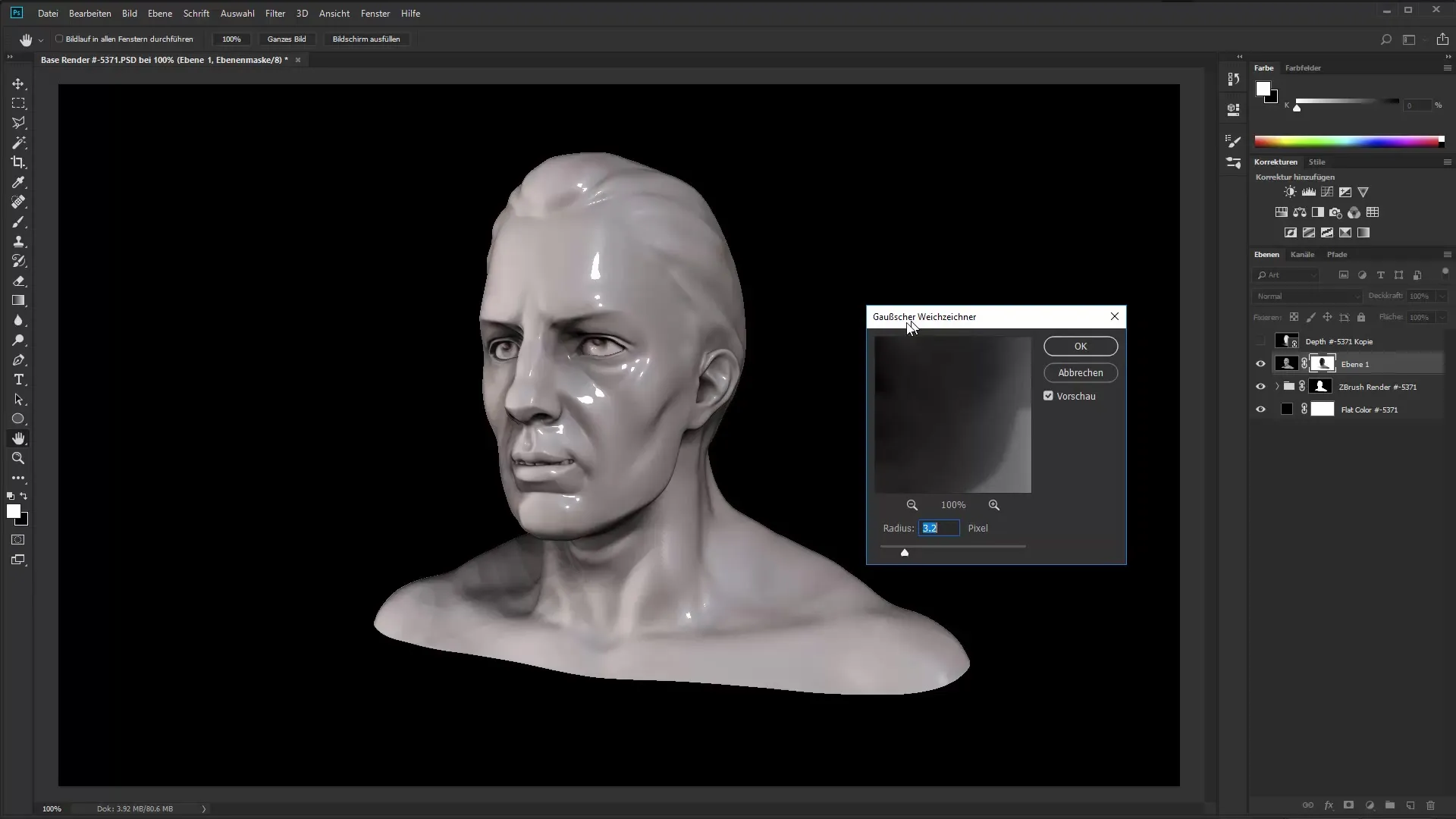Screen dimensions: 1456x819
Task: Toggle lock transparent pixels
Action: (1294, 317)
